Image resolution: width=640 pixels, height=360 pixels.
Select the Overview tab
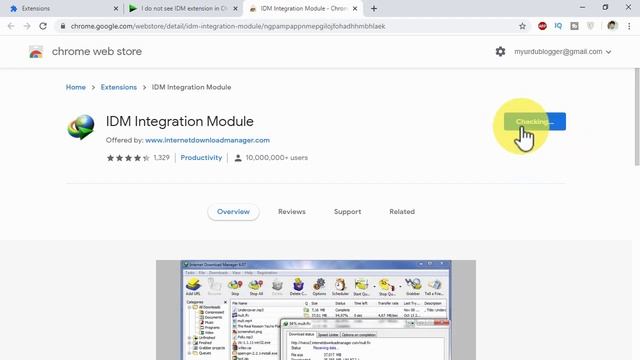click(x=233, y=212)
